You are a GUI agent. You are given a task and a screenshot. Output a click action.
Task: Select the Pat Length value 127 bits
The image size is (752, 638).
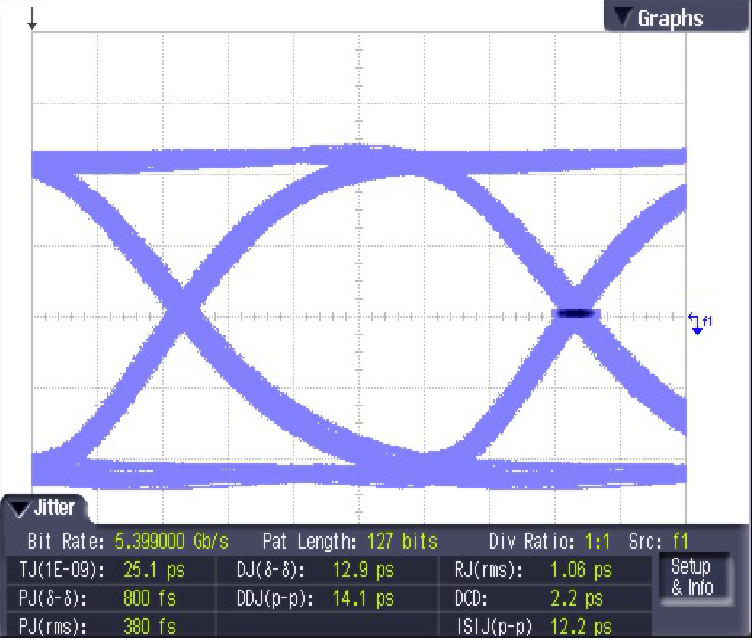click(402, 542)
